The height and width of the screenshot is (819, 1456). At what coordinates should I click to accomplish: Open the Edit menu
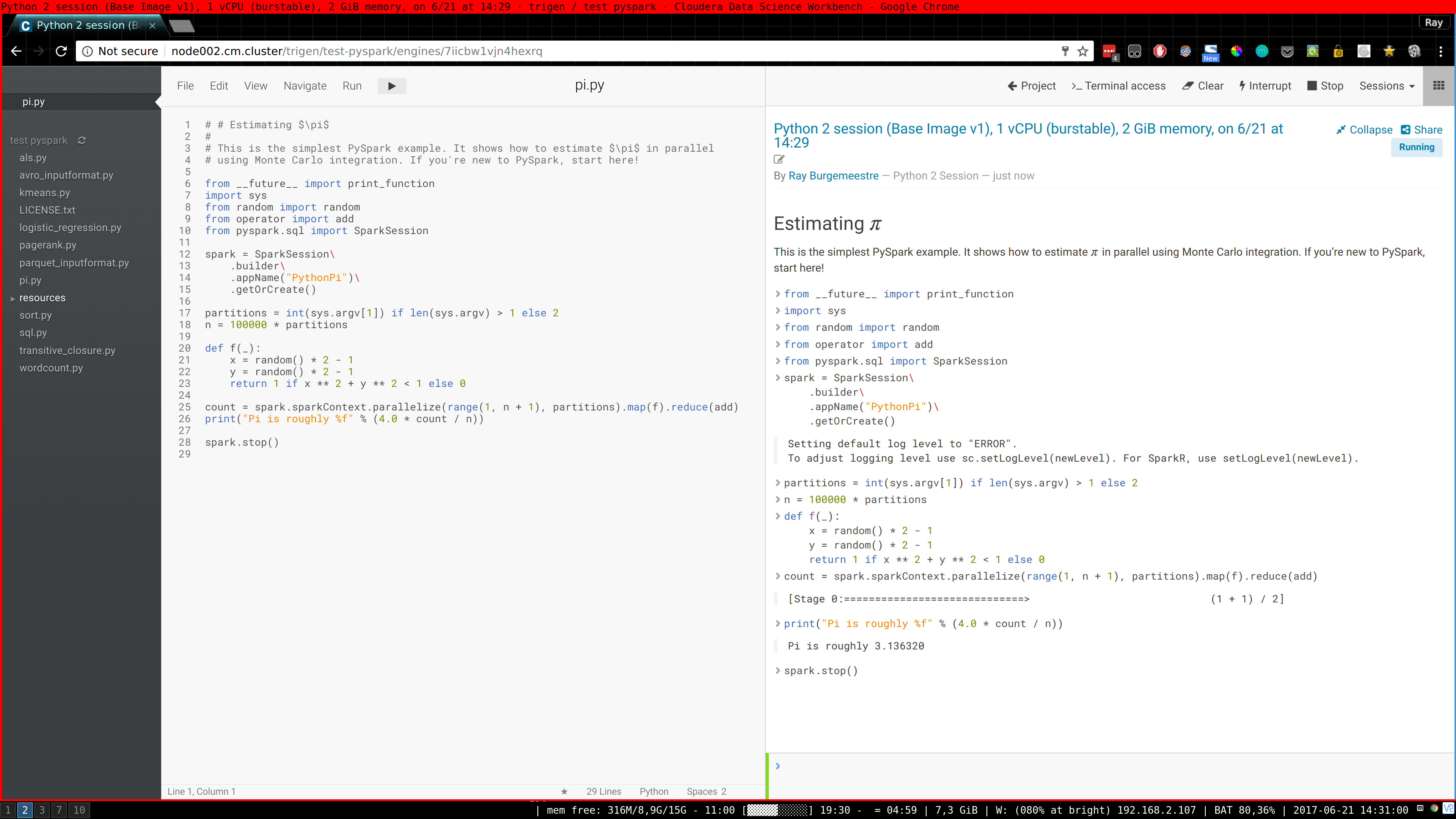coord(219,86)
